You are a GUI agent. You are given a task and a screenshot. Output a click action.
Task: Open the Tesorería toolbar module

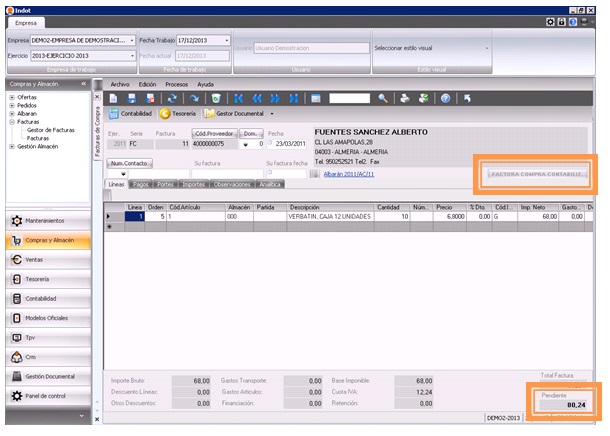point(179,114)
